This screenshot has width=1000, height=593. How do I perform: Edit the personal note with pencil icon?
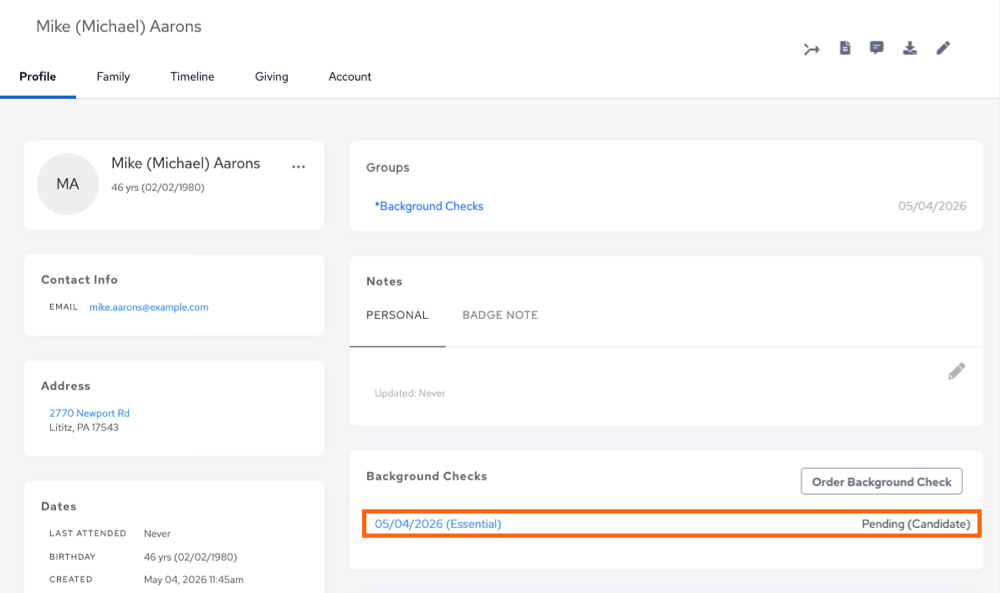(x=957, y=371)
